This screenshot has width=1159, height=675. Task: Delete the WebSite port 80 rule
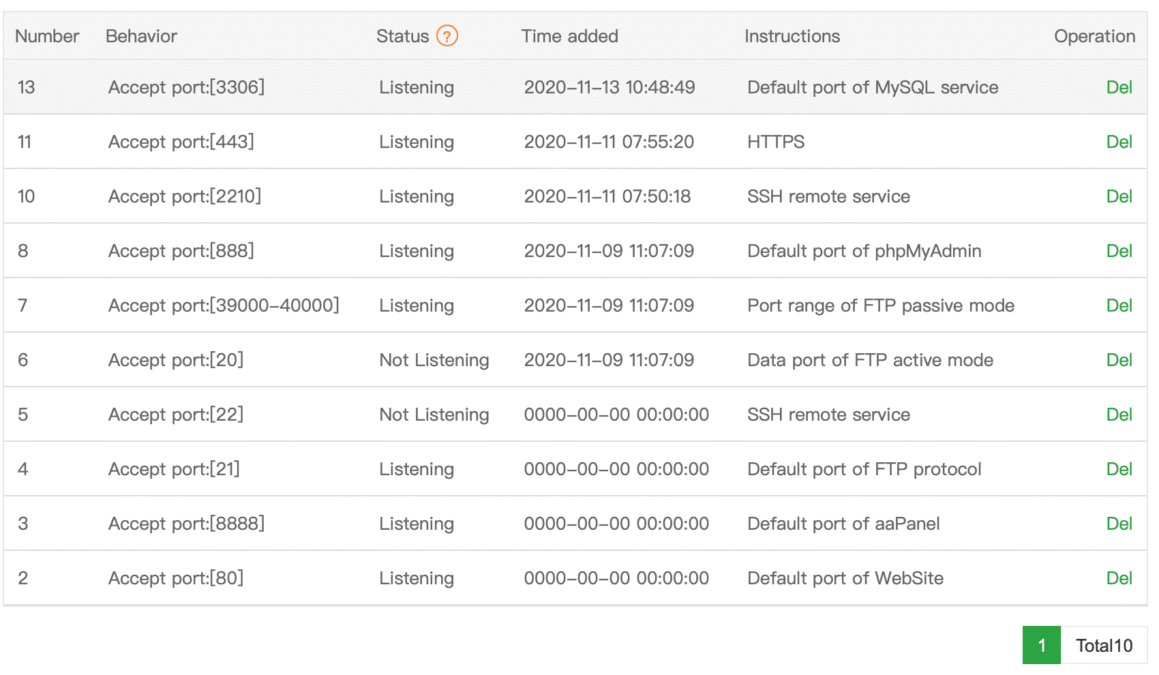[1118, 578]
